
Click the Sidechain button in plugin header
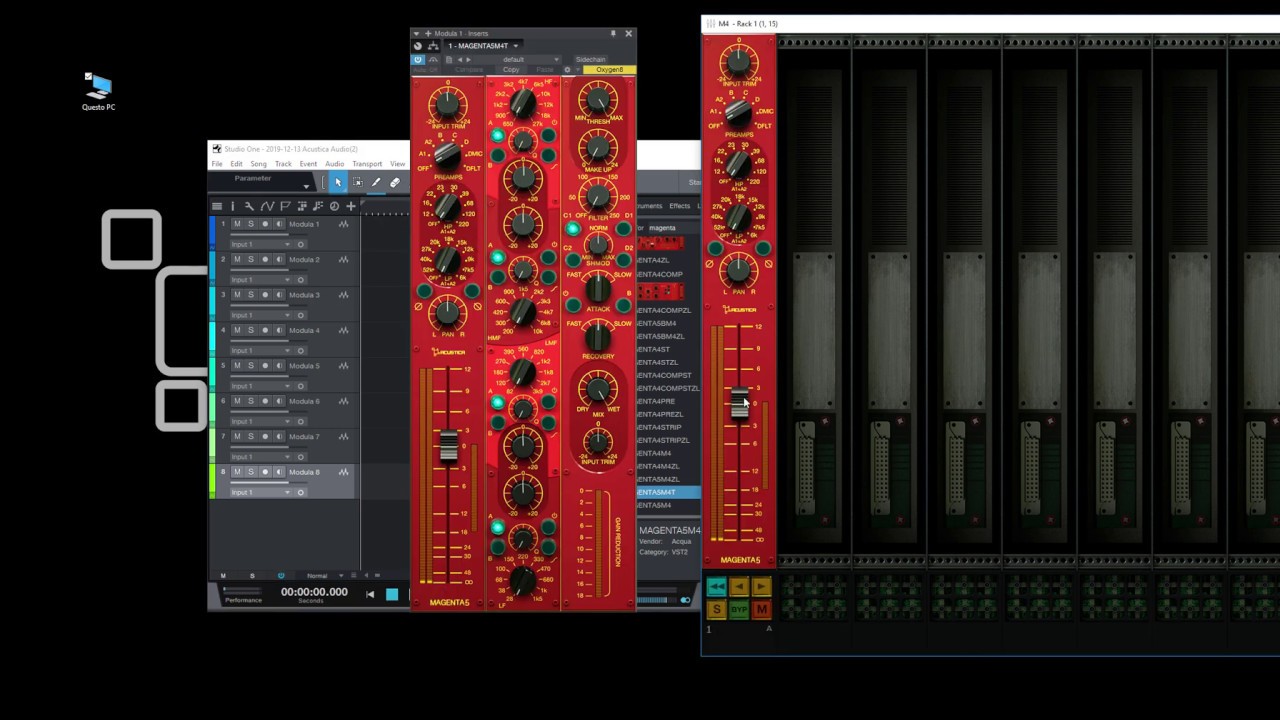click(590, 59)
